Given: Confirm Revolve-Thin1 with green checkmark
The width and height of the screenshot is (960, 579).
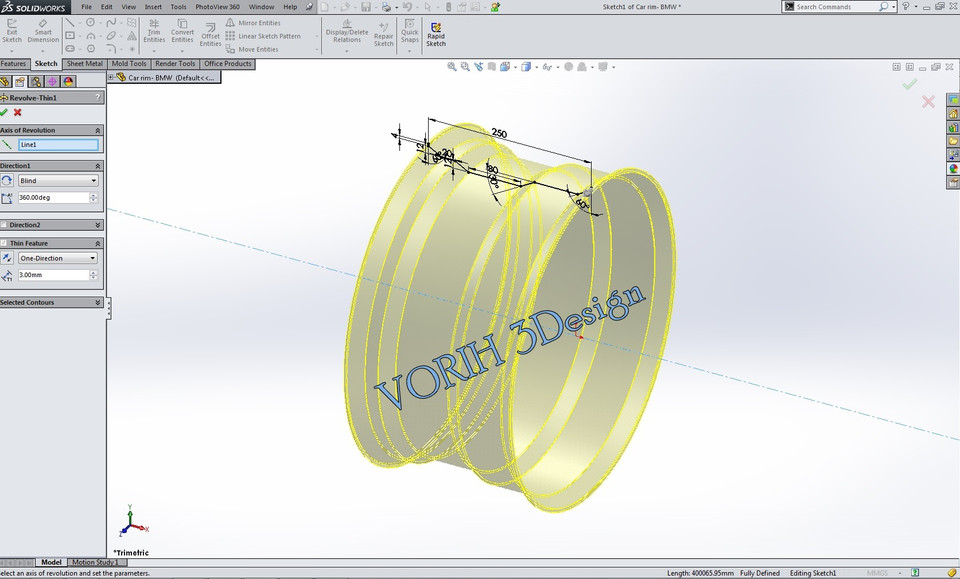Looking at the screenshot, I should (6, 112).
